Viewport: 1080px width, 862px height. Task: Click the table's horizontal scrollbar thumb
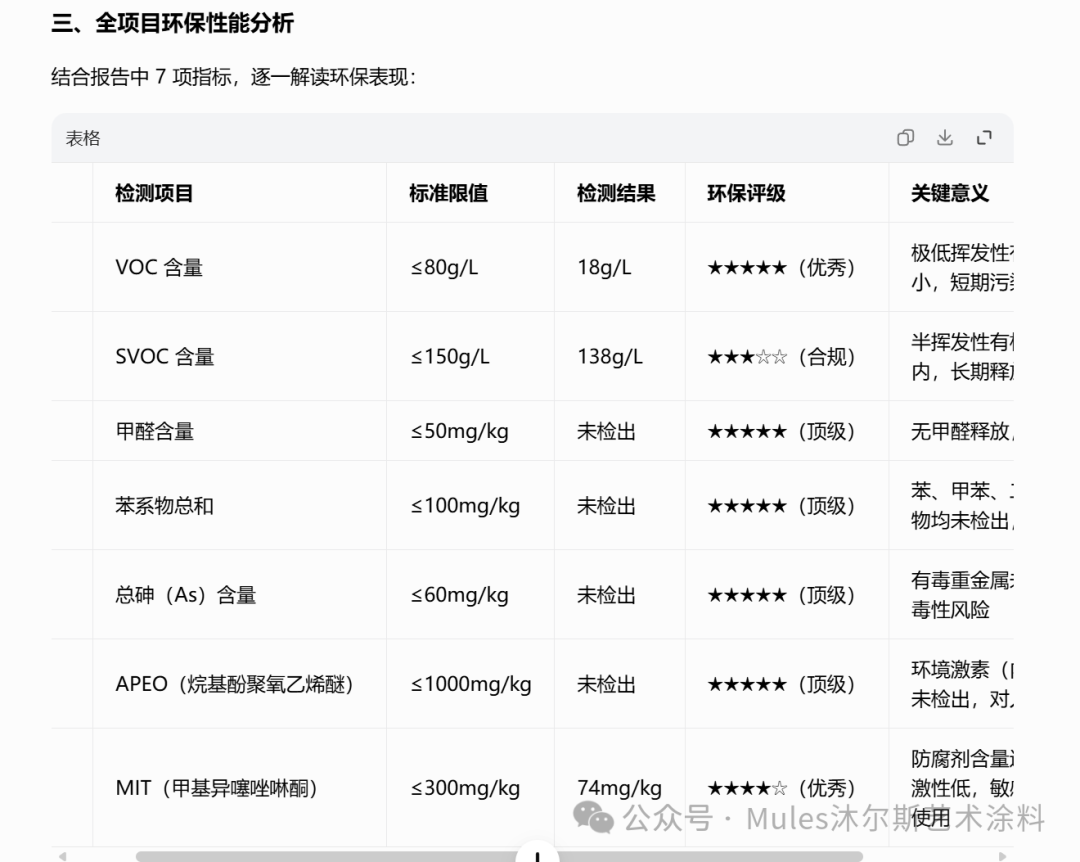499,856
